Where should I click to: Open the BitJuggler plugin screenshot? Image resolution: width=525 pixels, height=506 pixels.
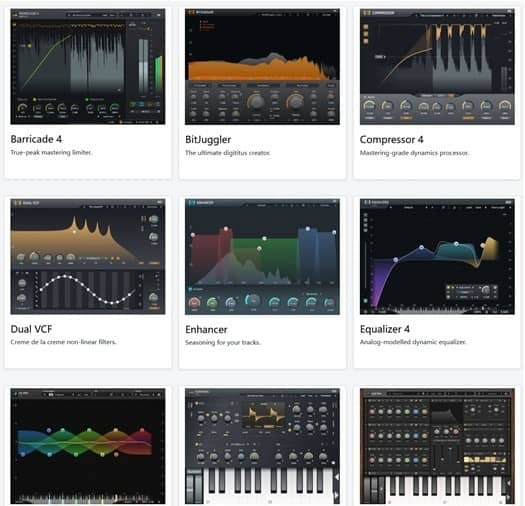[x=262, y=67]
